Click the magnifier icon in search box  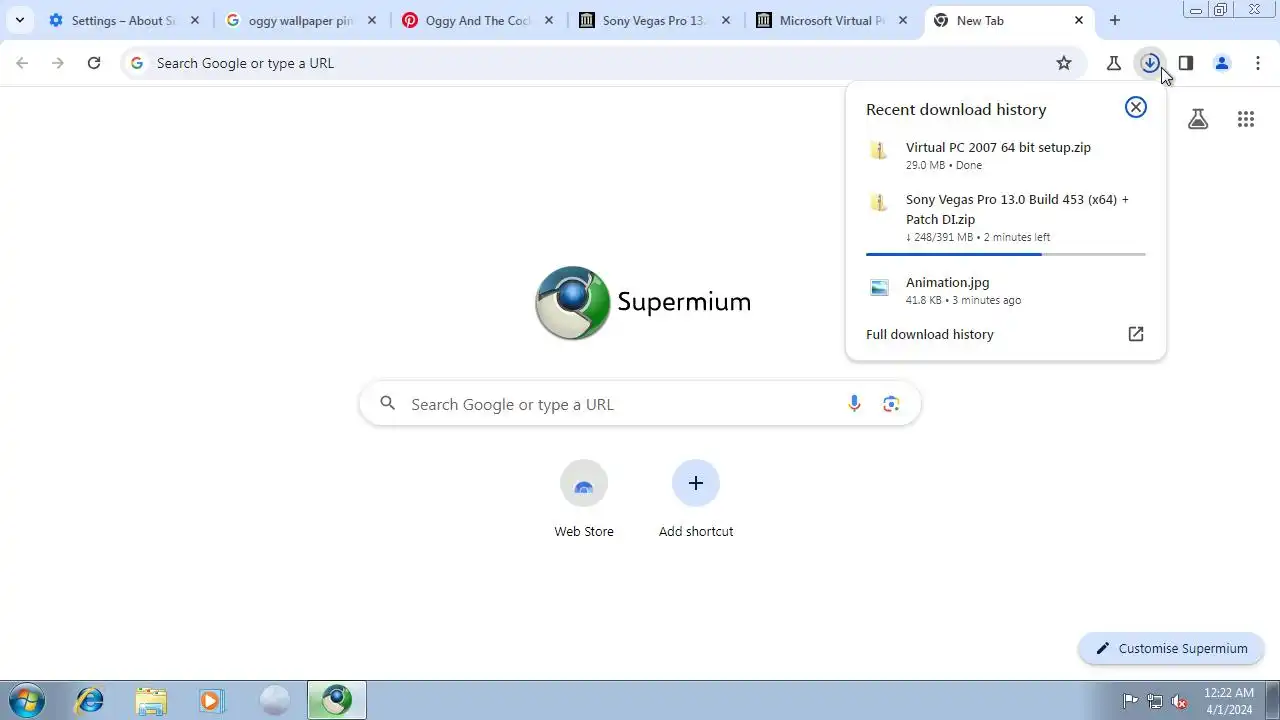click(x=388, y=404)
